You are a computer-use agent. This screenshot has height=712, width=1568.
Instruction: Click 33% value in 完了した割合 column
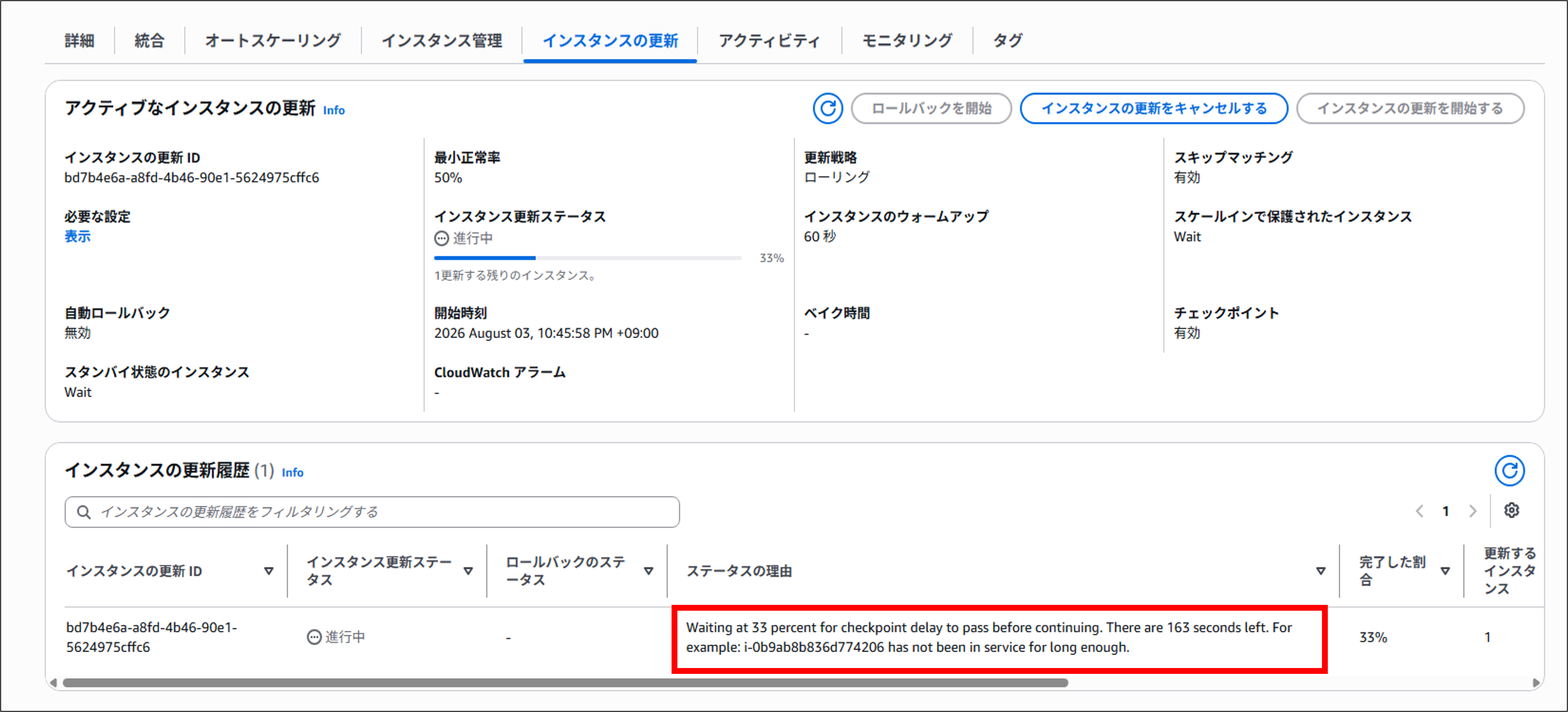1373,637
